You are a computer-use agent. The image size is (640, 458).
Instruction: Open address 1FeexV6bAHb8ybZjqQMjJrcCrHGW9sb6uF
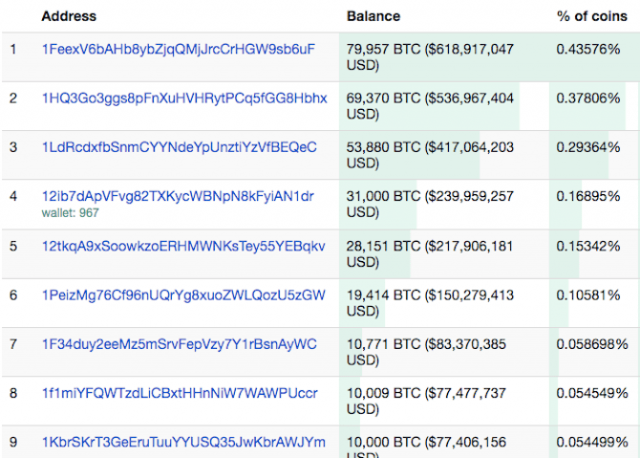click(178, 49)
